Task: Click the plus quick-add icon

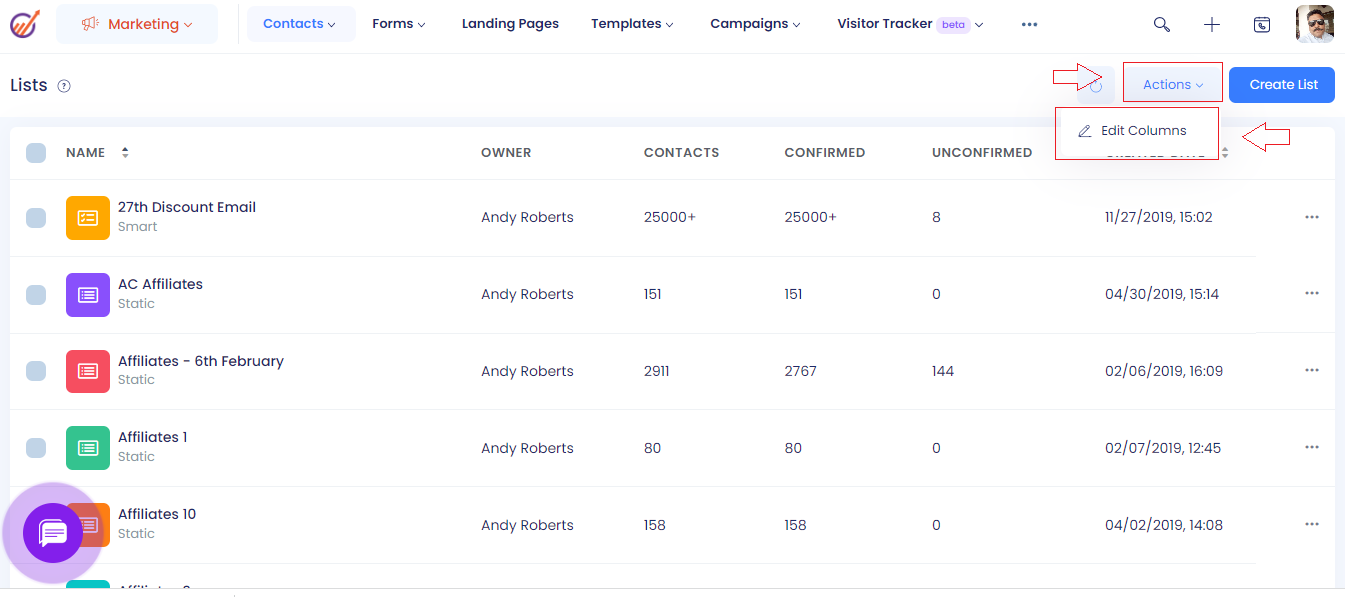Action: pos(1212,24)
